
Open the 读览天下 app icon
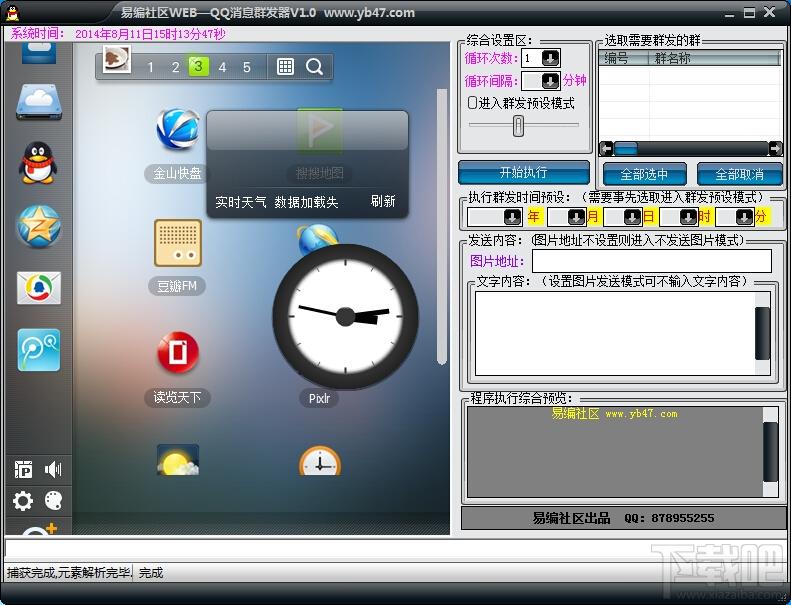[178, 352]
